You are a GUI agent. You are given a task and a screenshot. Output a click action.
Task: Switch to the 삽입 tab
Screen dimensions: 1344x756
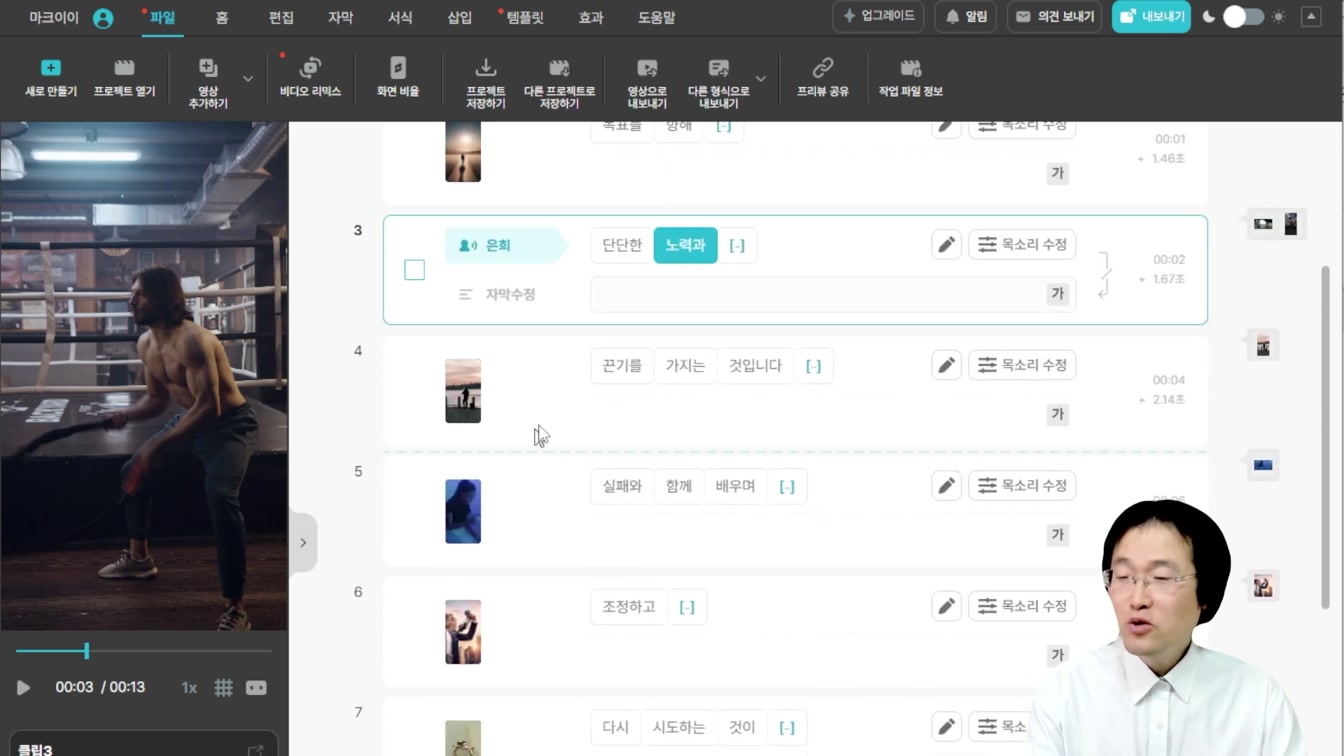click(x=459, y=18)
